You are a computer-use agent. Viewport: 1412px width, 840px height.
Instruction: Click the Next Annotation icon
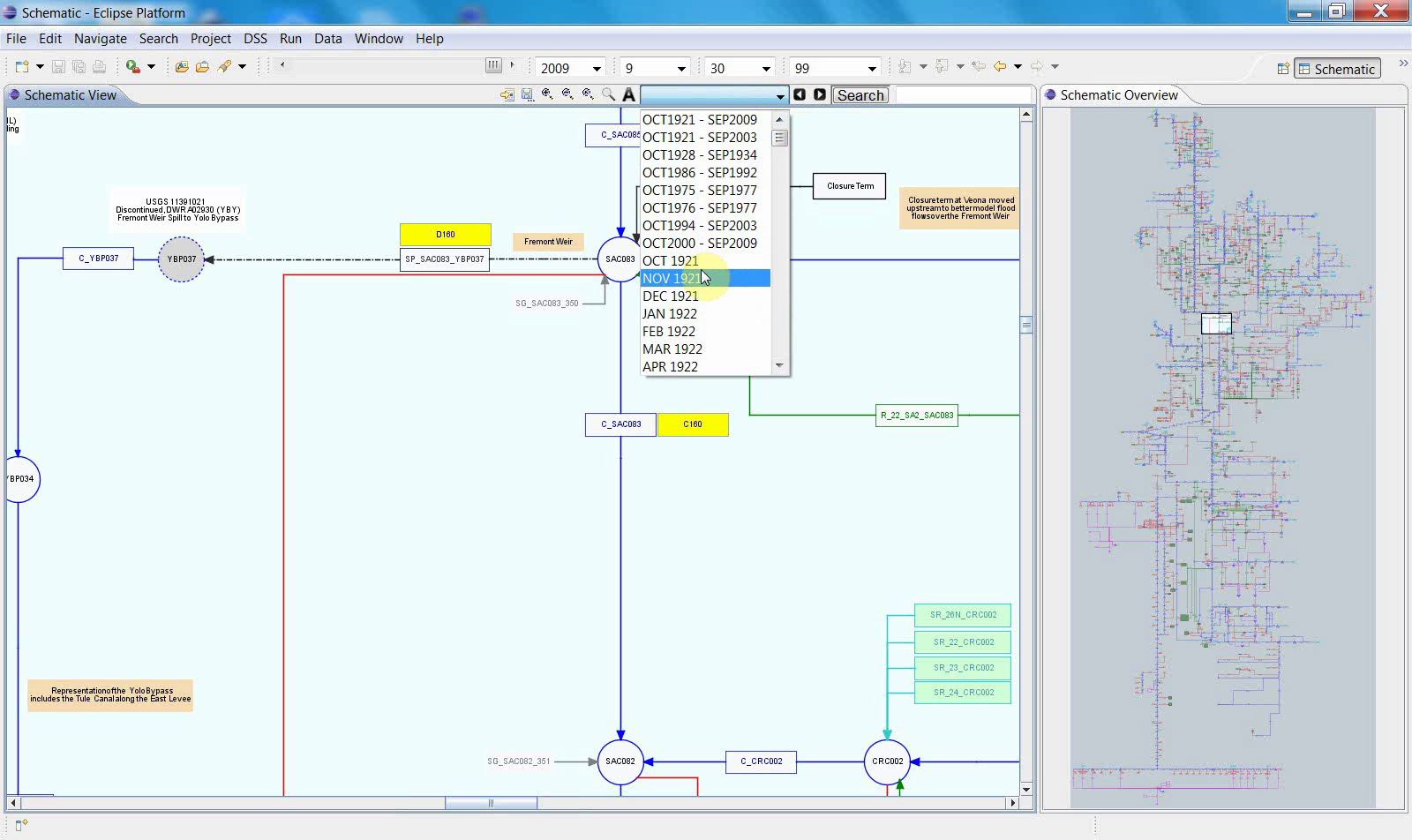pos(905,67)
